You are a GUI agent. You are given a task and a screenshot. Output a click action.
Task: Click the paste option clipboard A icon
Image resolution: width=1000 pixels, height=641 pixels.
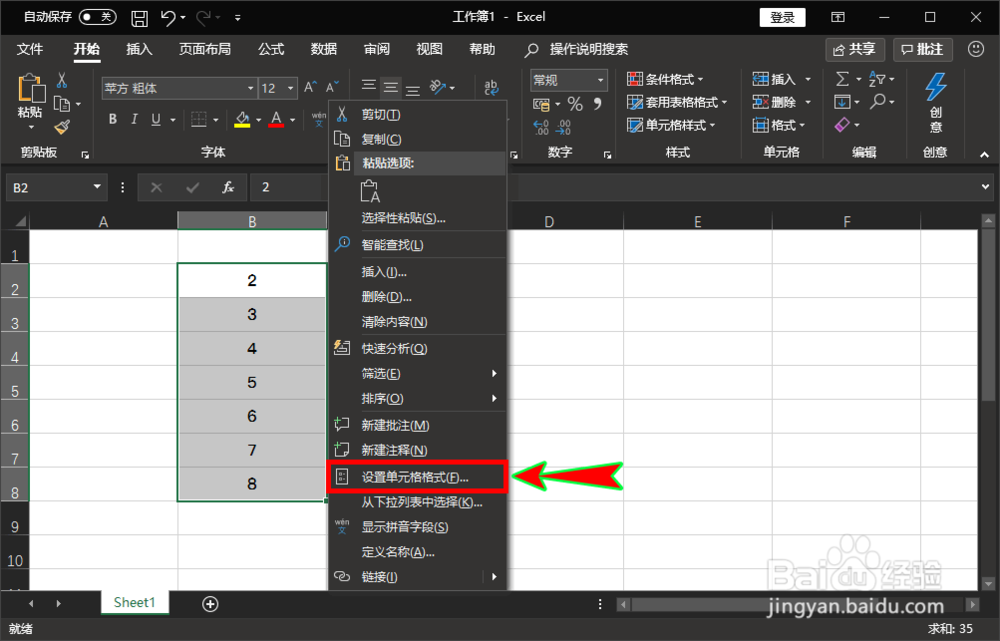click(x=370, y=191)
